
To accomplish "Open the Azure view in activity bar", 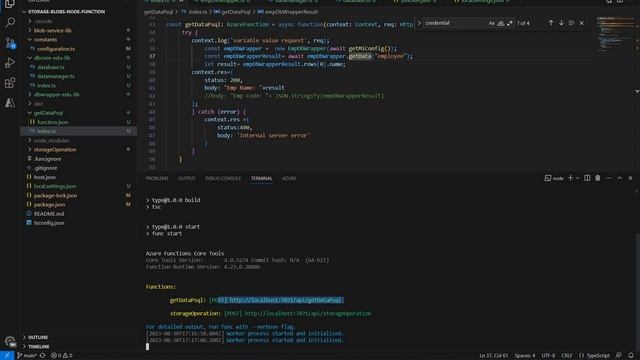I will click(10, 102).
